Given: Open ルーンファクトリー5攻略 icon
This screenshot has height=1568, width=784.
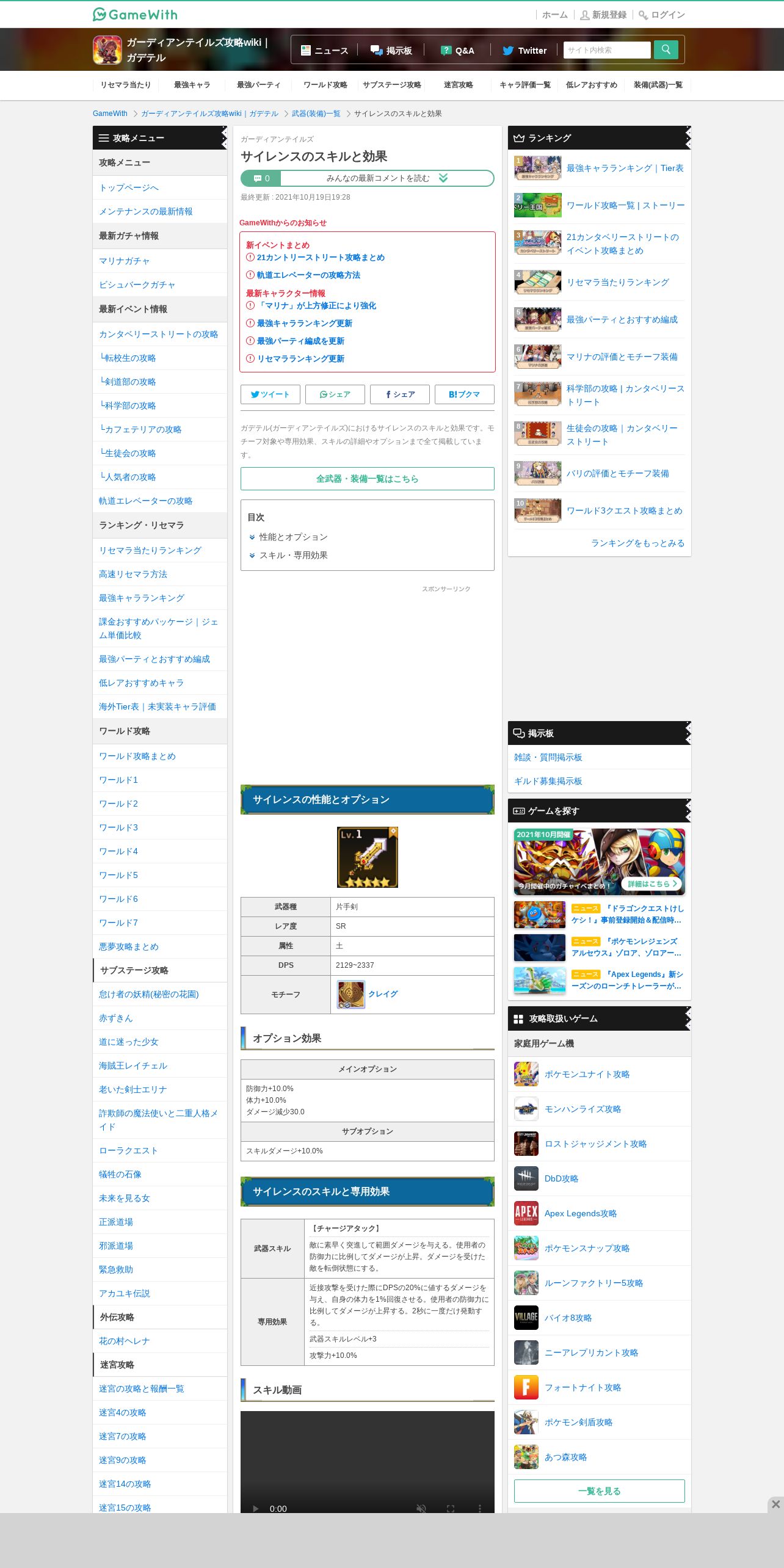Looking at the screenshot, I should coord(526,1283).
